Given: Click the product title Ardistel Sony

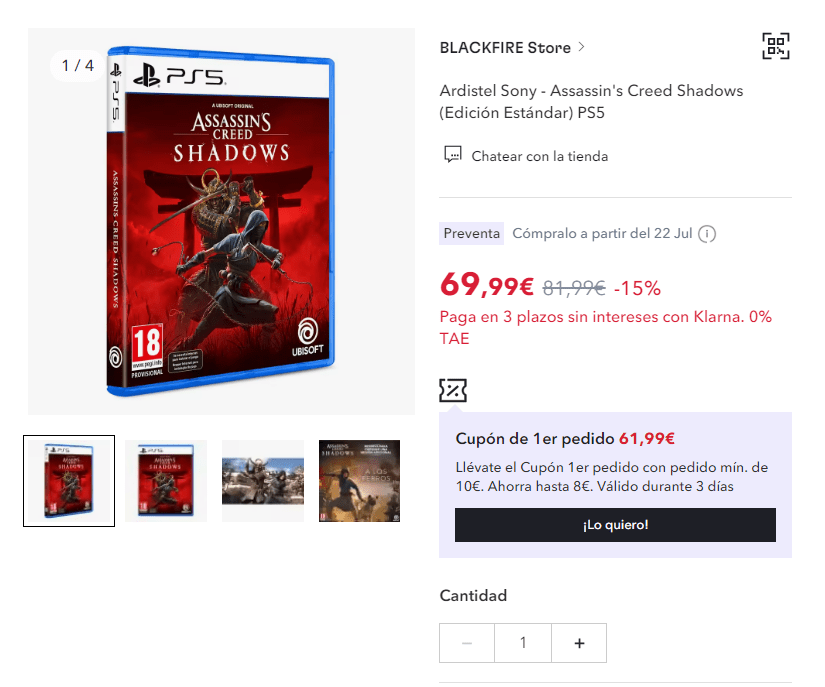Looking at the screenshot, I should (x=591, y=102).
